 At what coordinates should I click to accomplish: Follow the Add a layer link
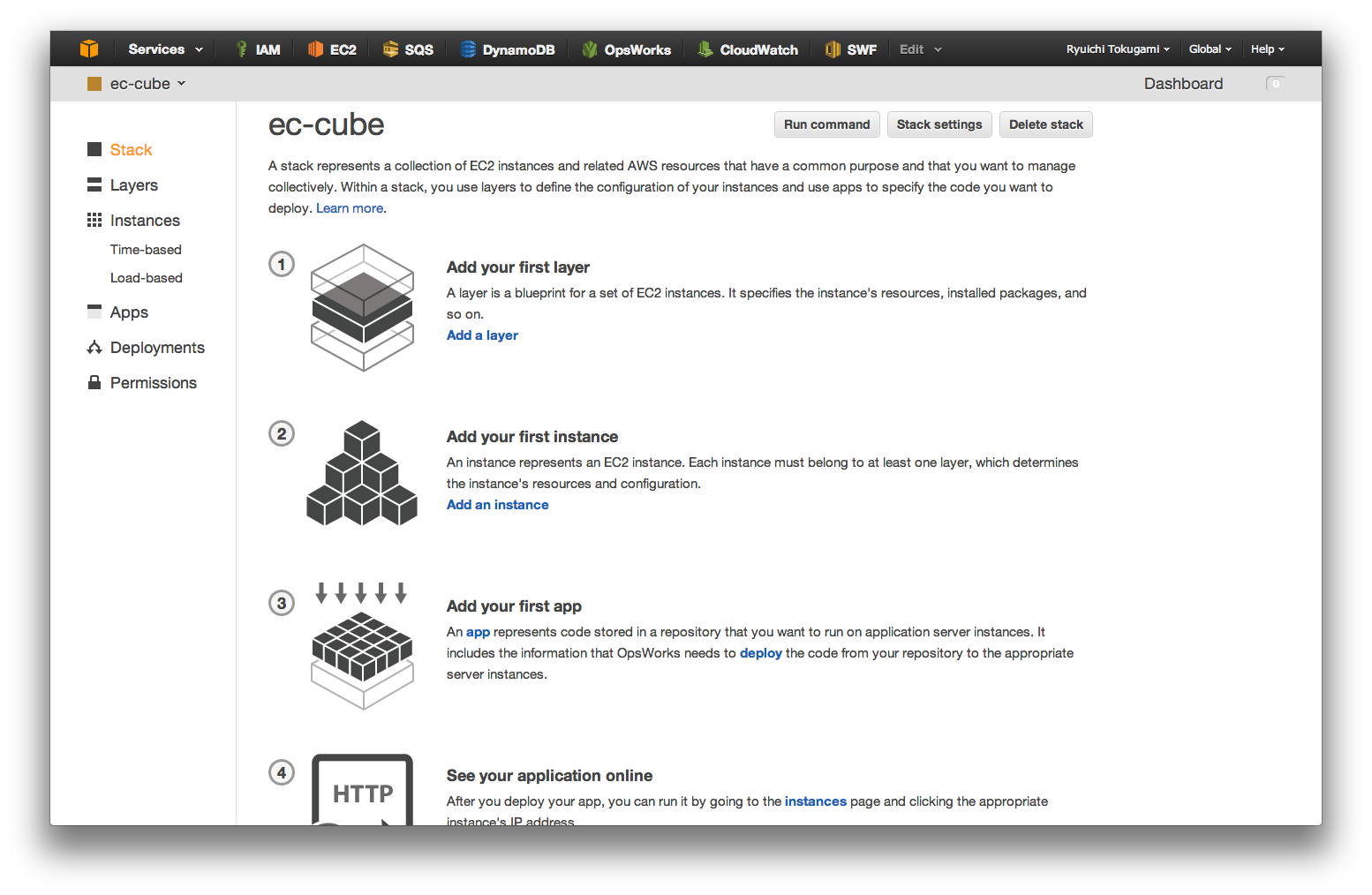coord(482,335)
